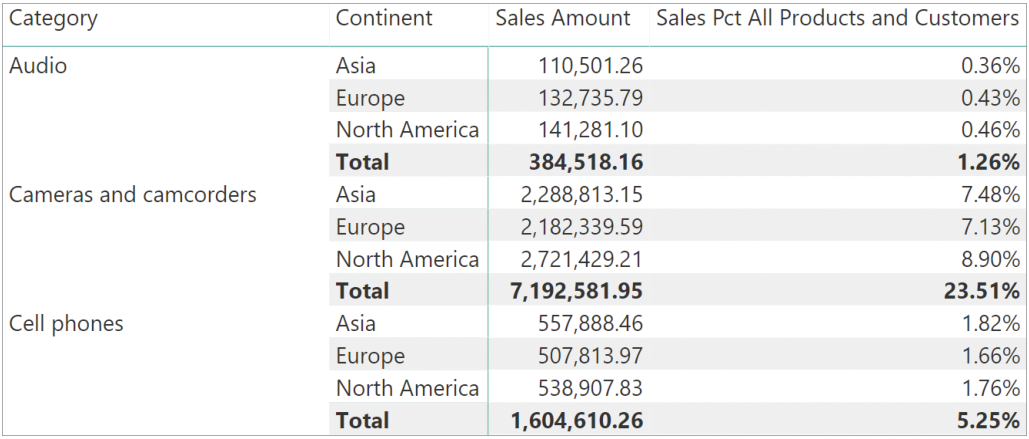Select the 23.51% total percentage cell
The image size is (1029, 439).
pyautogui.click(x=984, y=291)
